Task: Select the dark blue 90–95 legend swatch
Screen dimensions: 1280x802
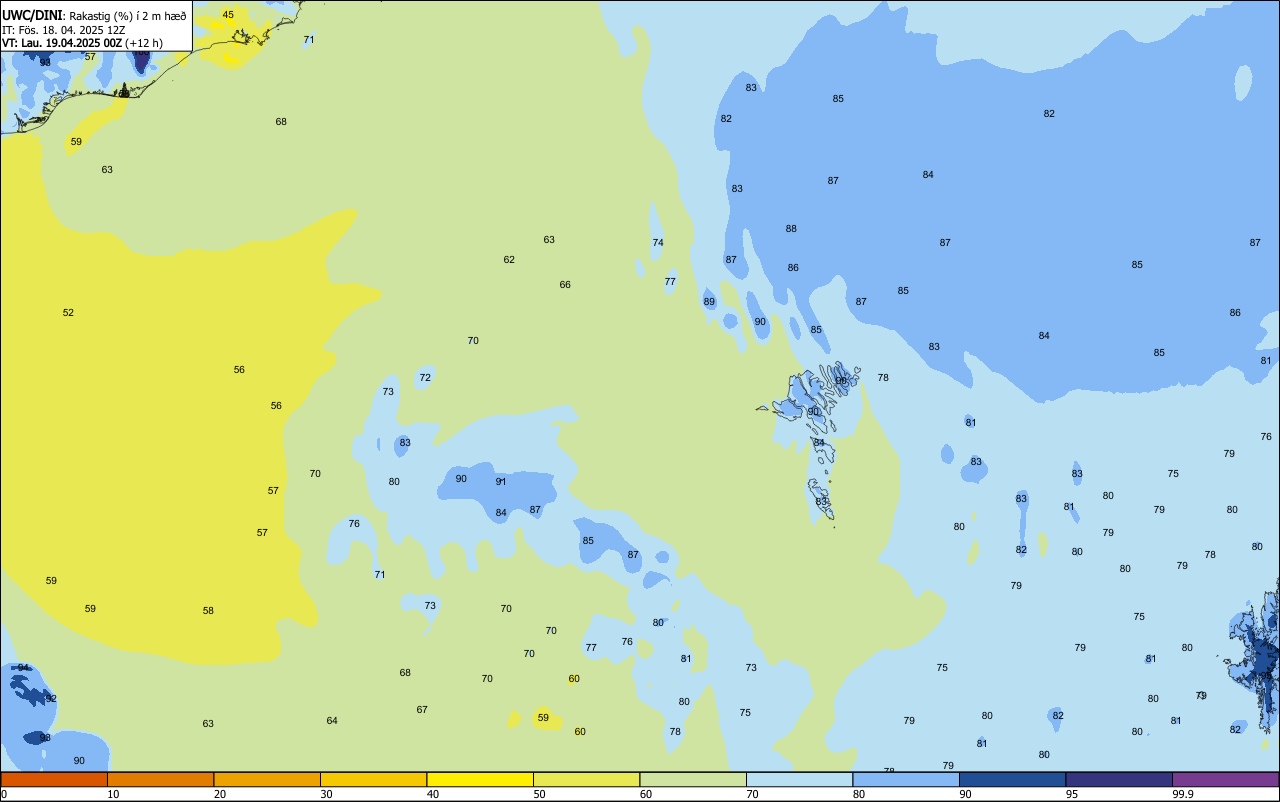Action: pos(1012,780)
